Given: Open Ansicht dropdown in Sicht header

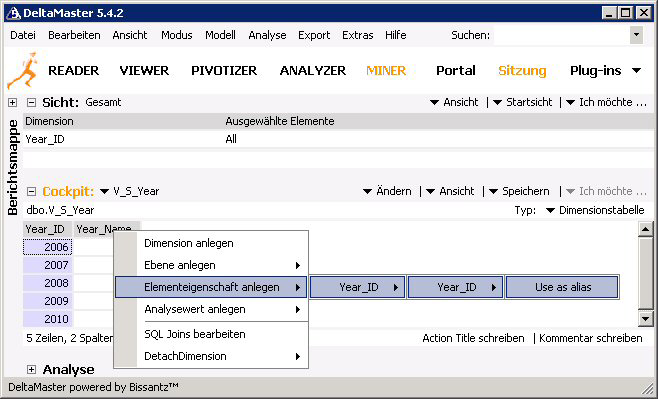Looking at the screenshot, I should (x=454, y=102).
